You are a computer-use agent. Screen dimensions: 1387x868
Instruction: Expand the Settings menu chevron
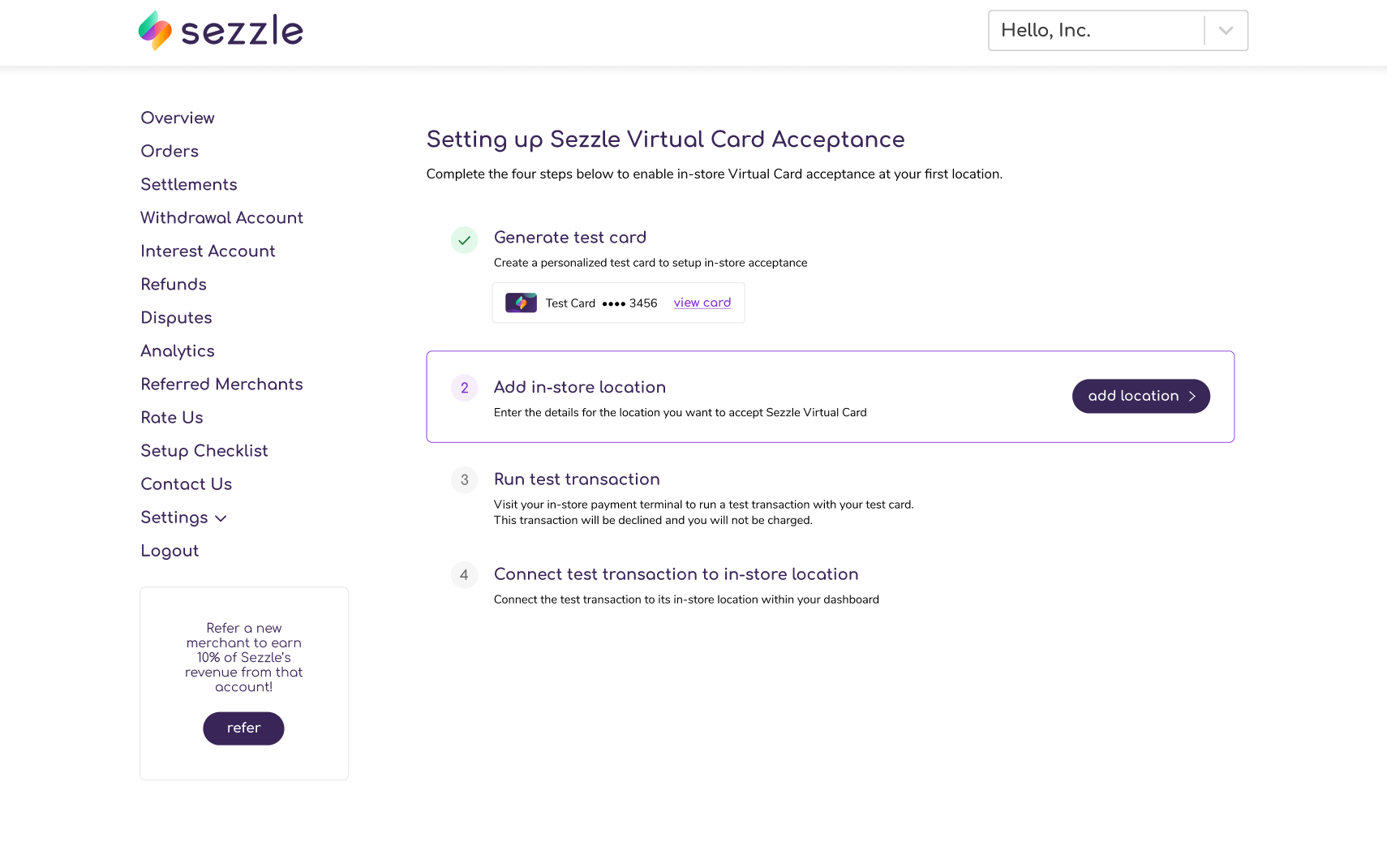(221, 518)
